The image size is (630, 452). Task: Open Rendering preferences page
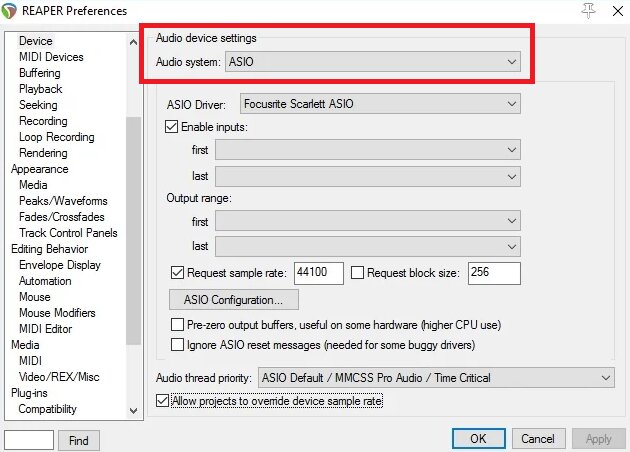click(43, 153)
